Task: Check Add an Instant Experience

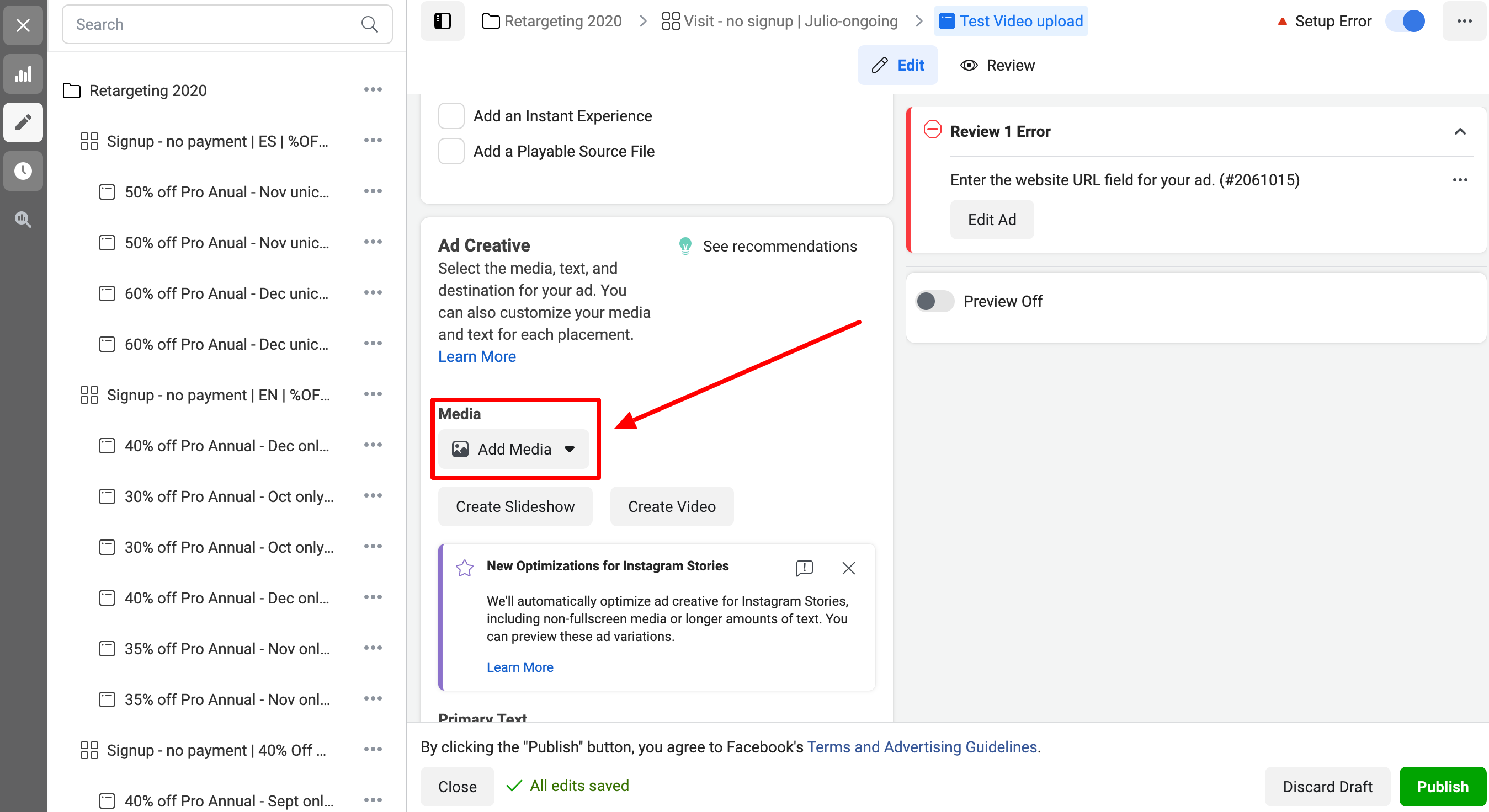Action: pos(451,116)
